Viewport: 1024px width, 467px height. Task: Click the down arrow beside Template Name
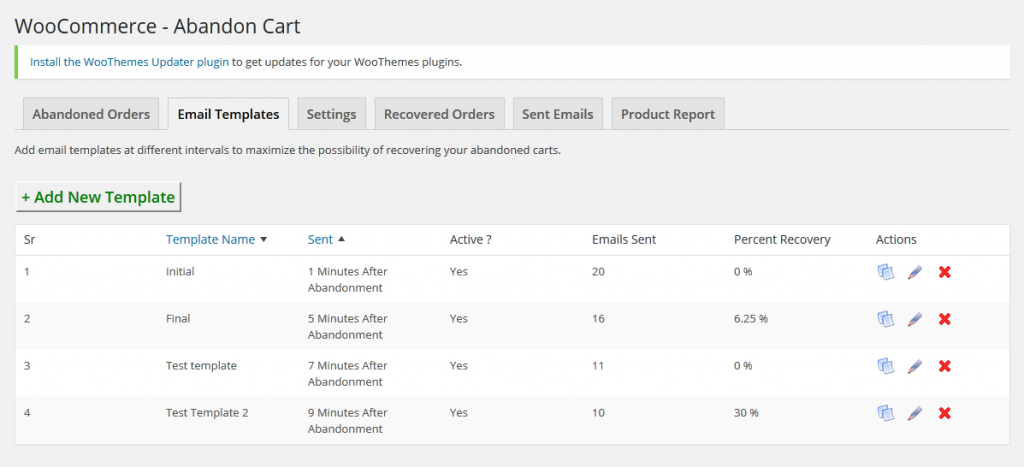264,240
